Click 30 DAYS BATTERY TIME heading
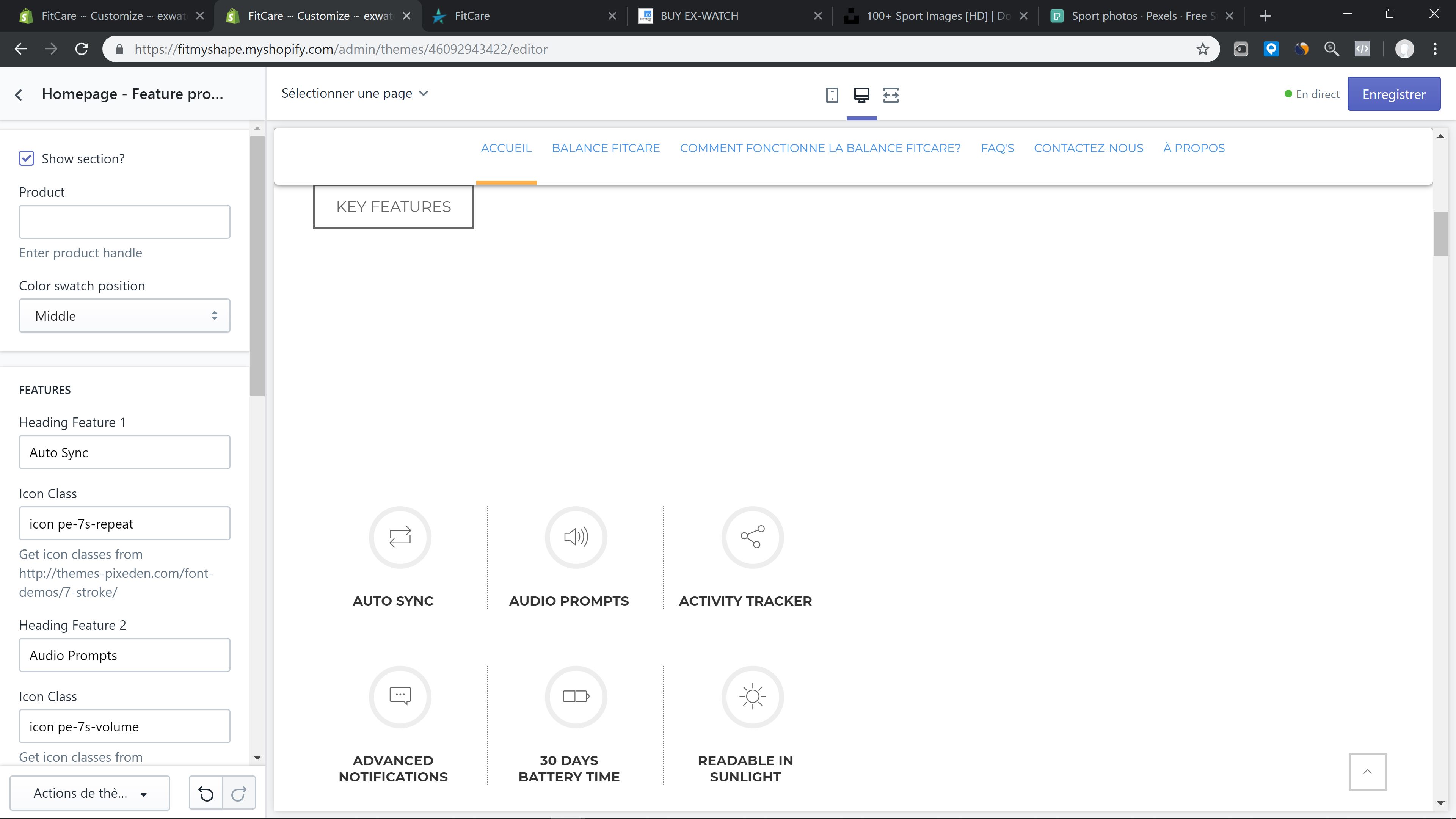 tap(569, 769)
